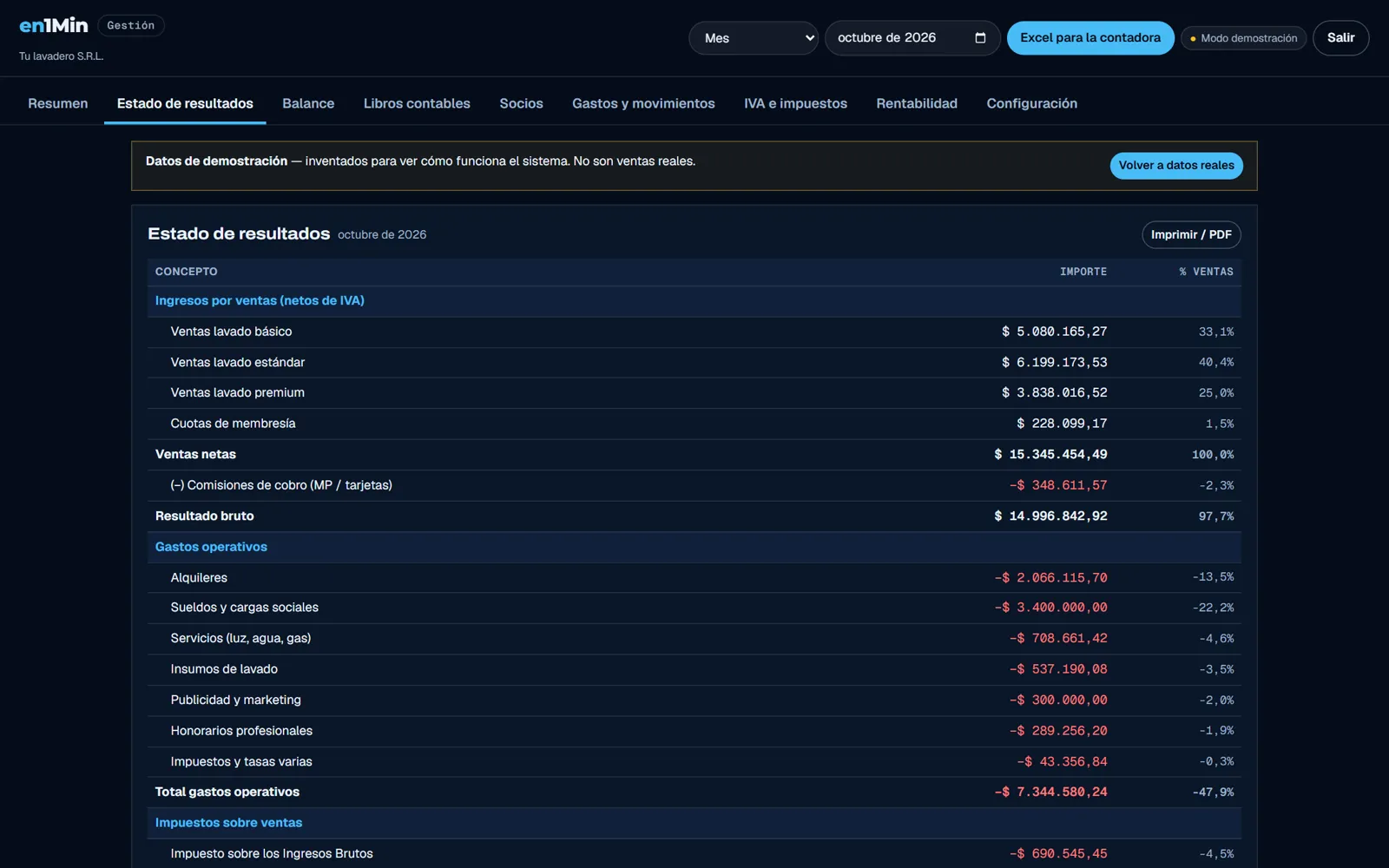
Task: Click the Publicidad y marketing row label
Action: click(236, 700)
